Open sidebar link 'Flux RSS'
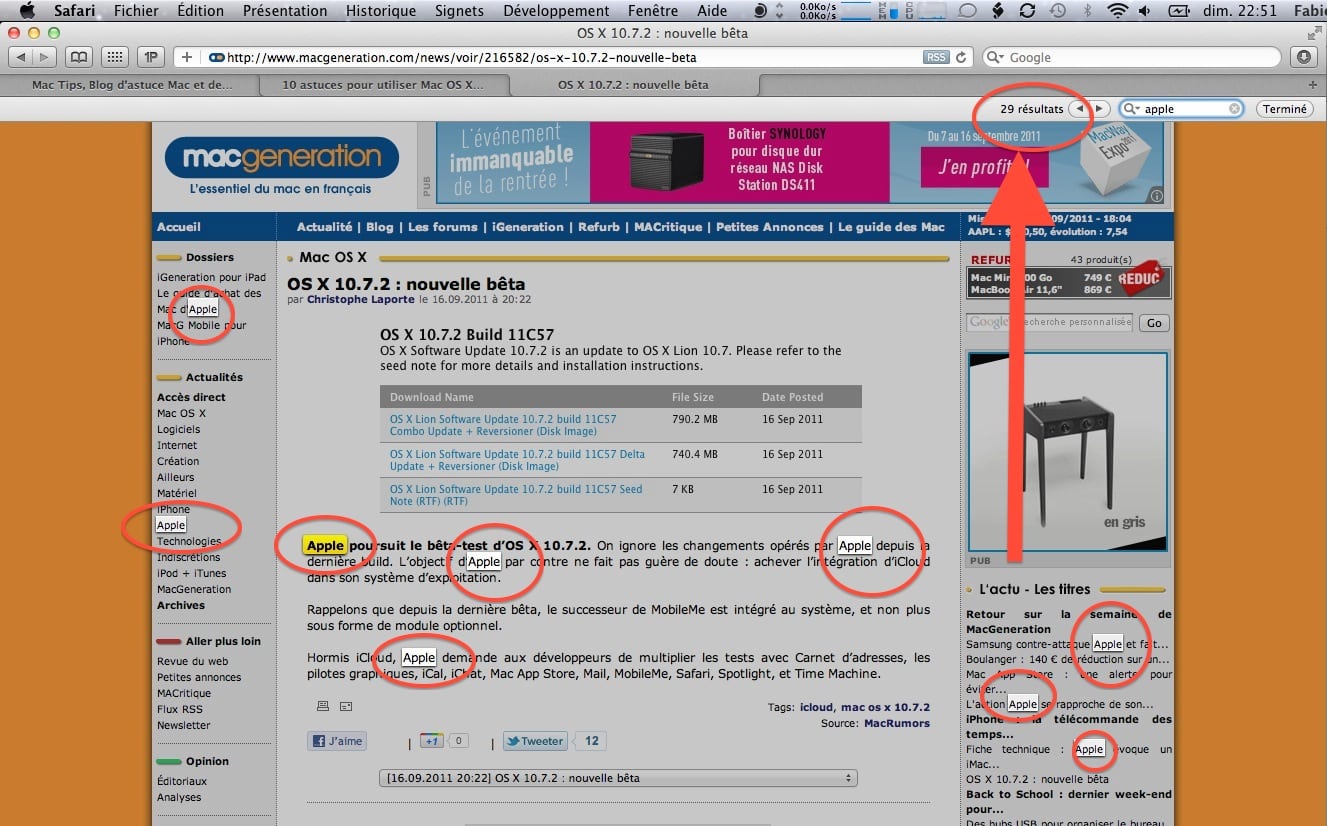Image resolution: width=1327 pixels, height=826 pixels. (180, 709)
